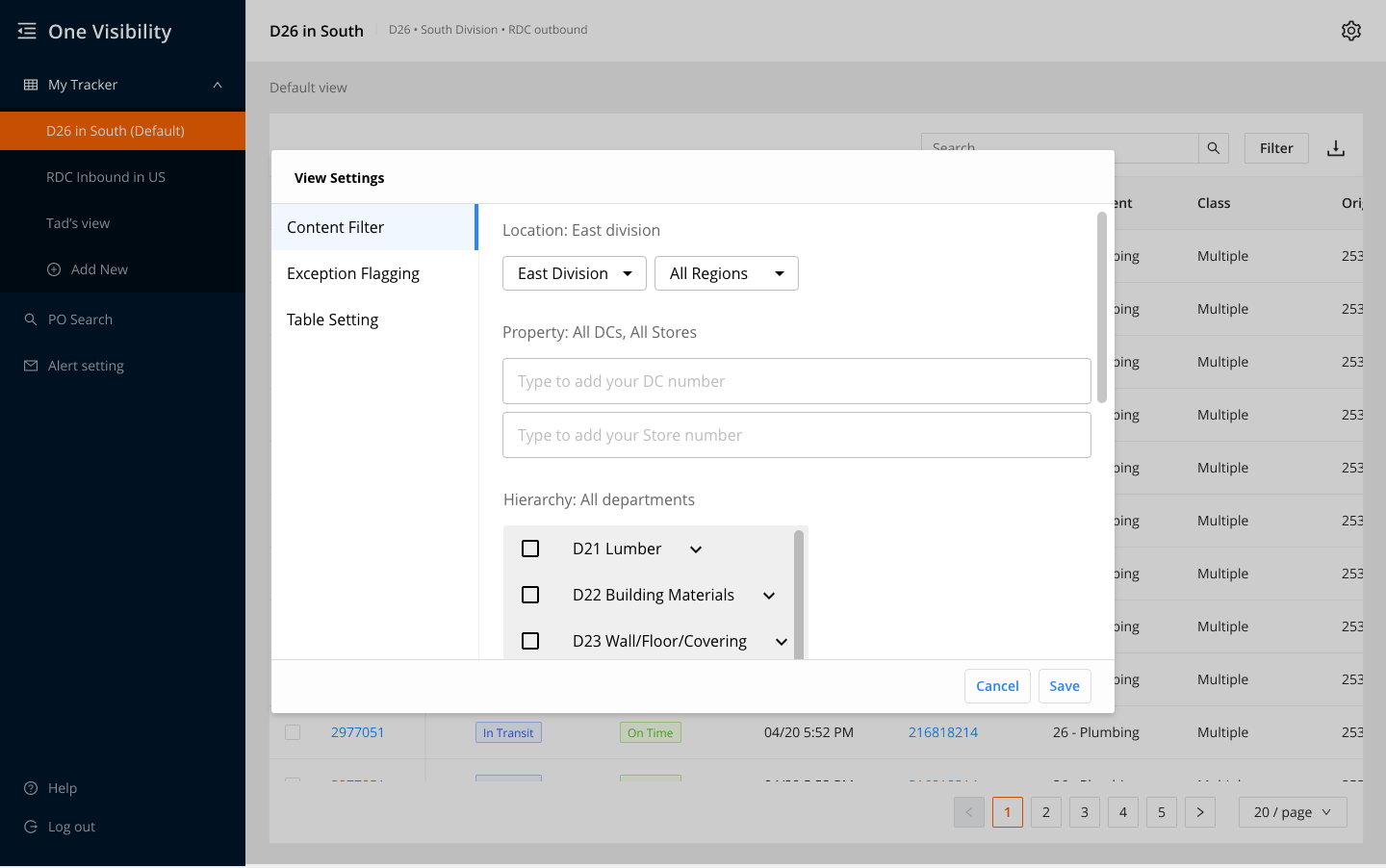Expand the D21 Lumber department

coord(696,549)
